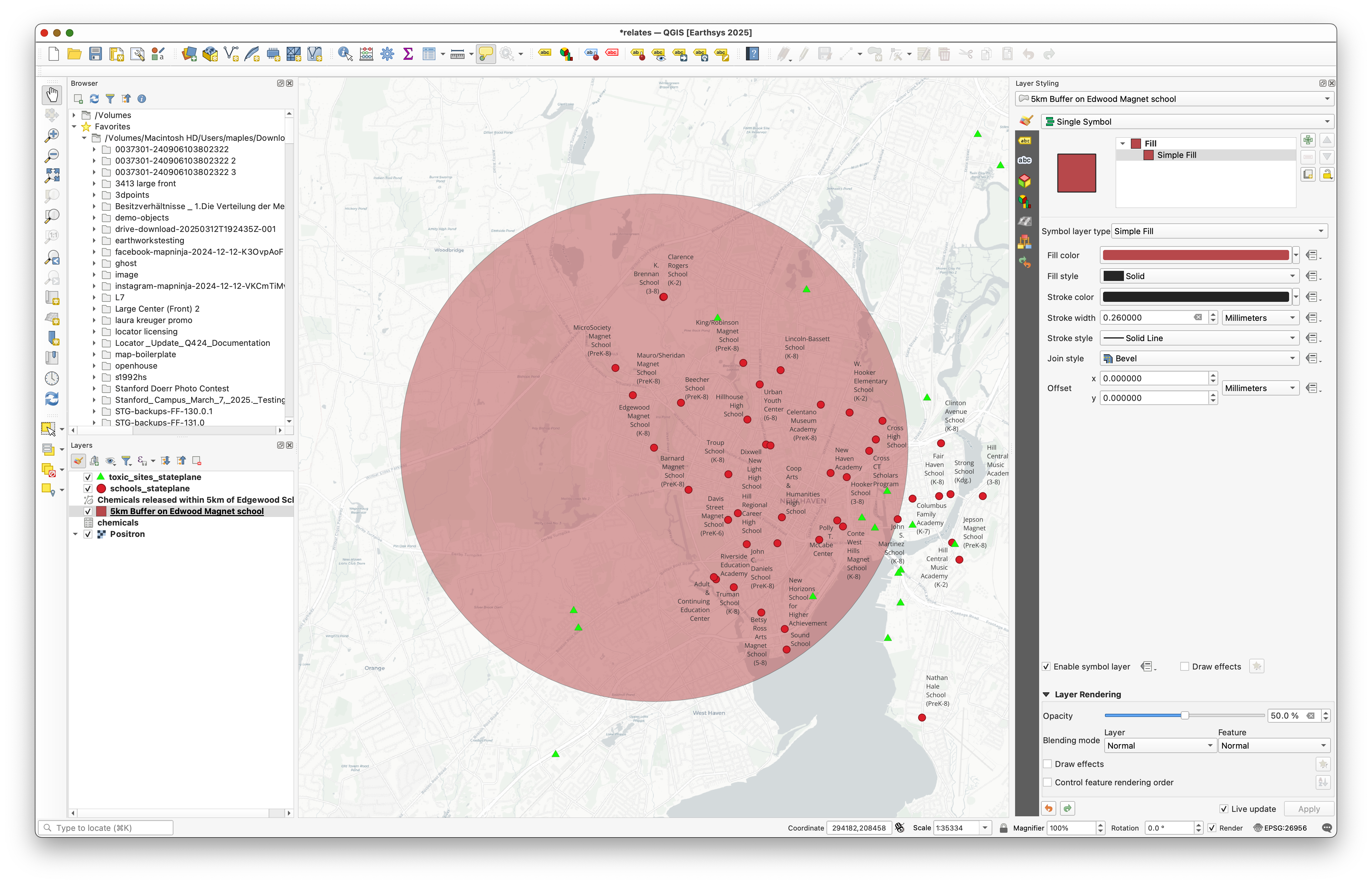1372x884 pixels.
Task: Hide the toxic_sites_stateplane layer
Action: point(88,477)
